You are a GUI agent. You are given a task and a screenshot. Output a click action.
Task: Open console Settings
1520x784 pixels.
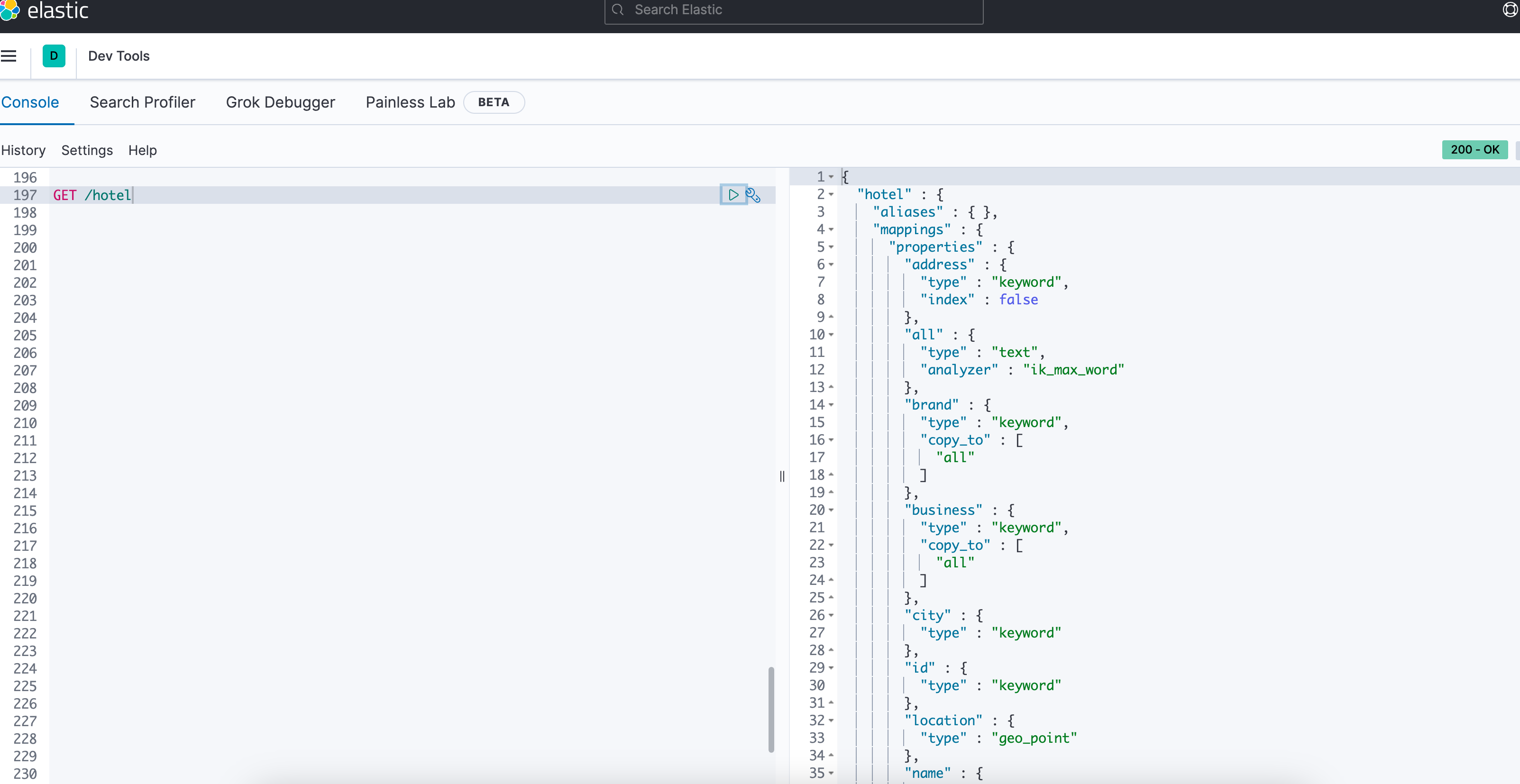tap(87, 150)
